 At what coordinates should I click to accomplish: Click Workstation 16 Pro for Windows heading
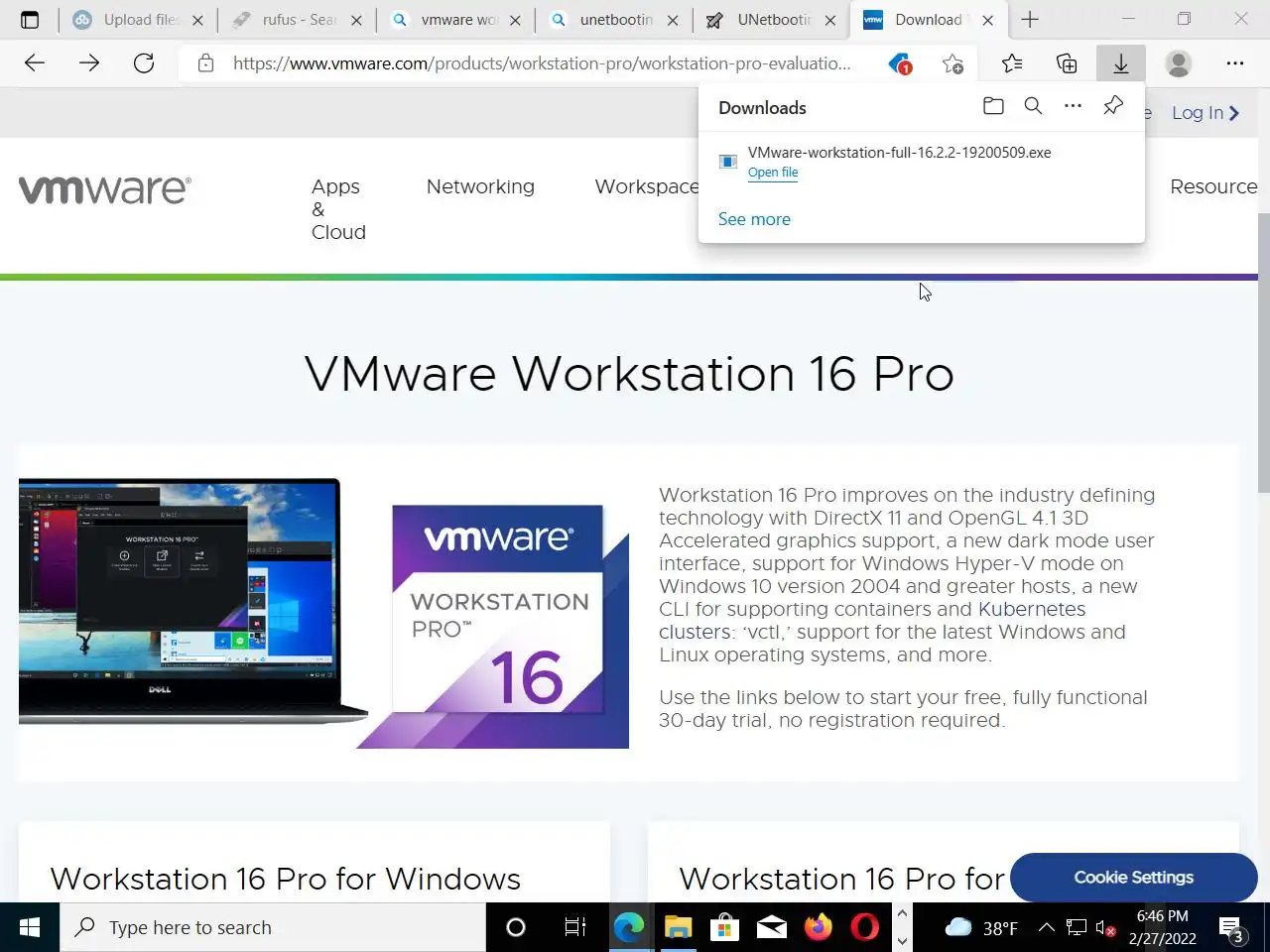(286, 879)
